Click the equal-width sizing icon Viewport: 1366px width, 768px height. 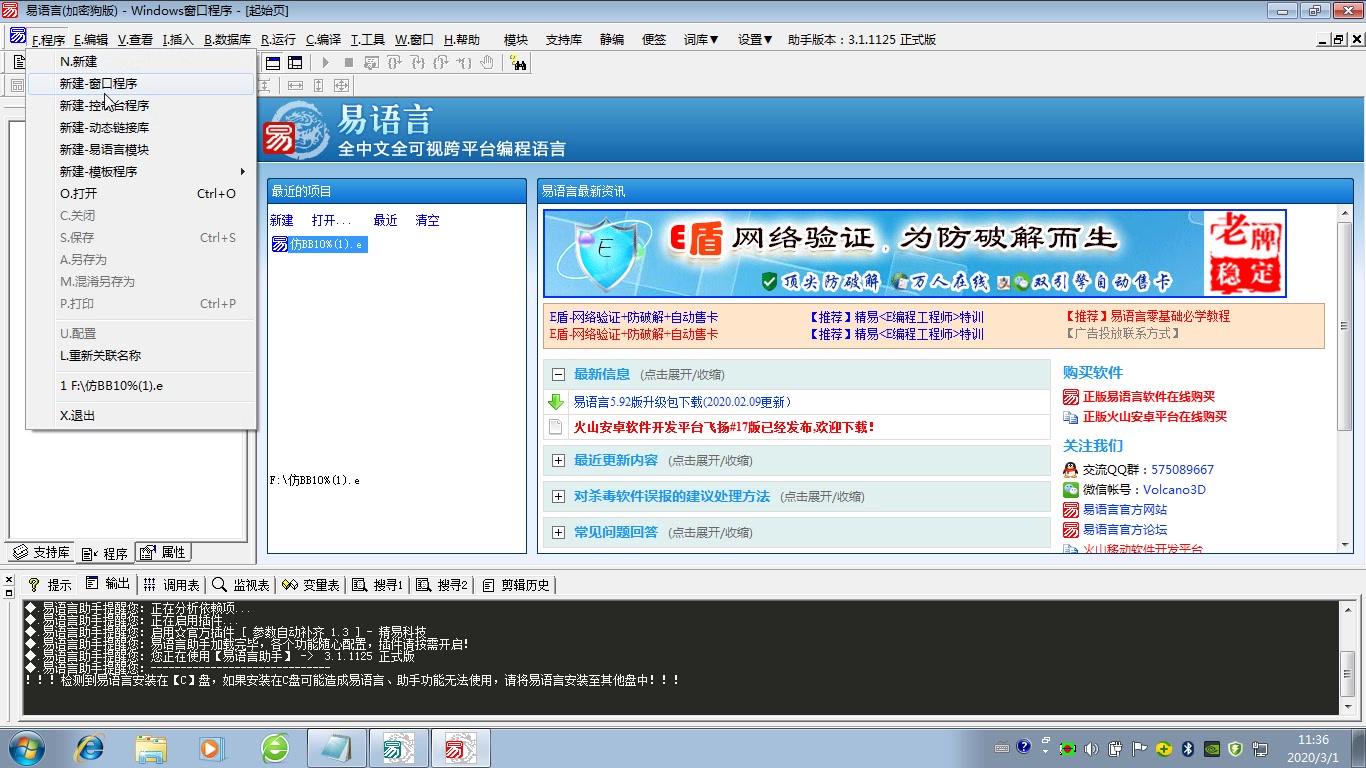295,86
